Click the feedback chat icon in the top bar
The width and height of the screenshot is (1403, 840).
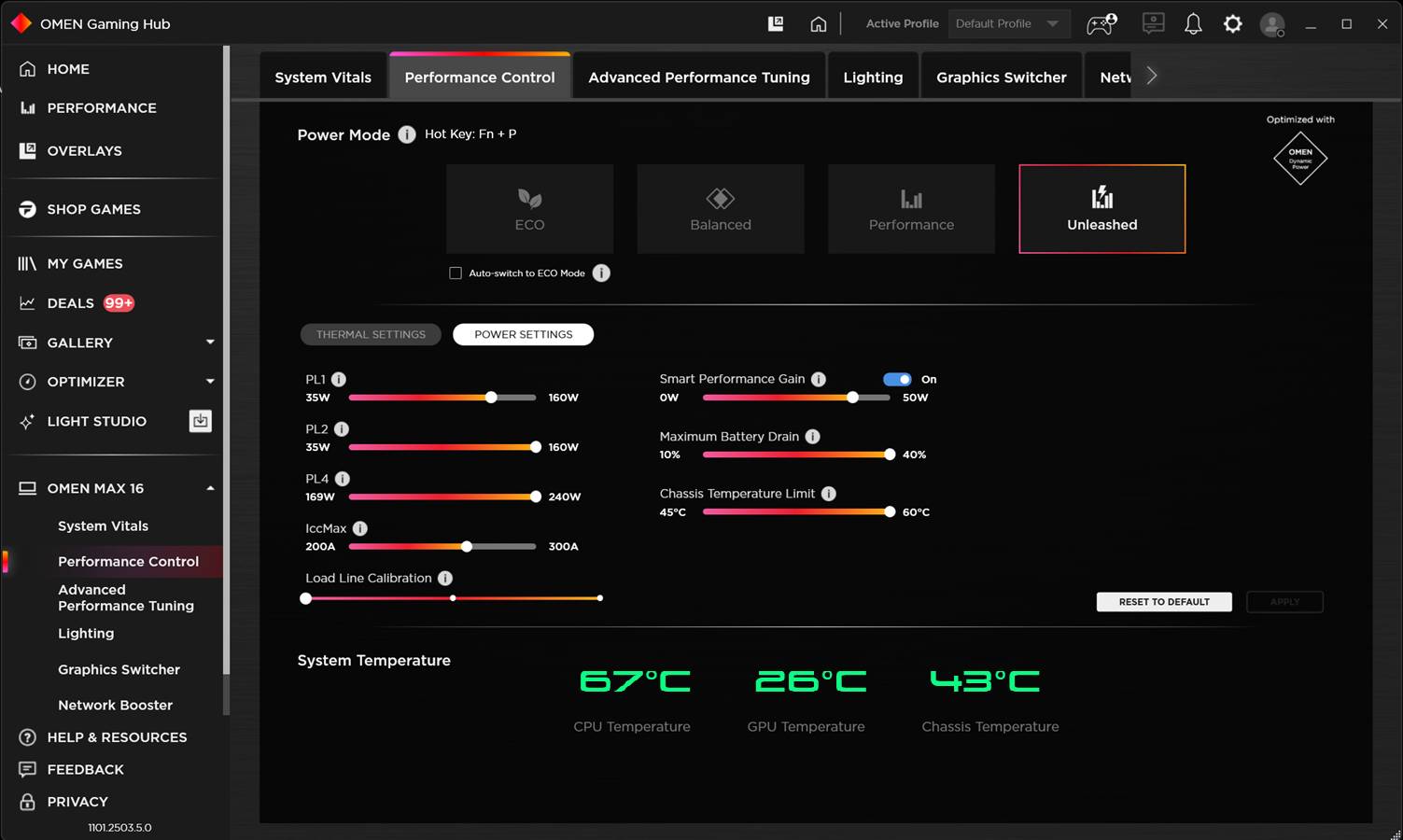[1153, 23]
